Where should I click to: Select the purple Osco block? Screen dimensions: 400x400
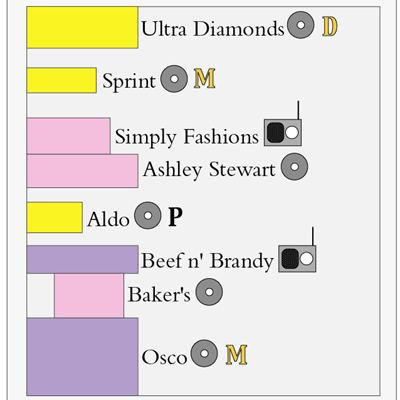82,357
